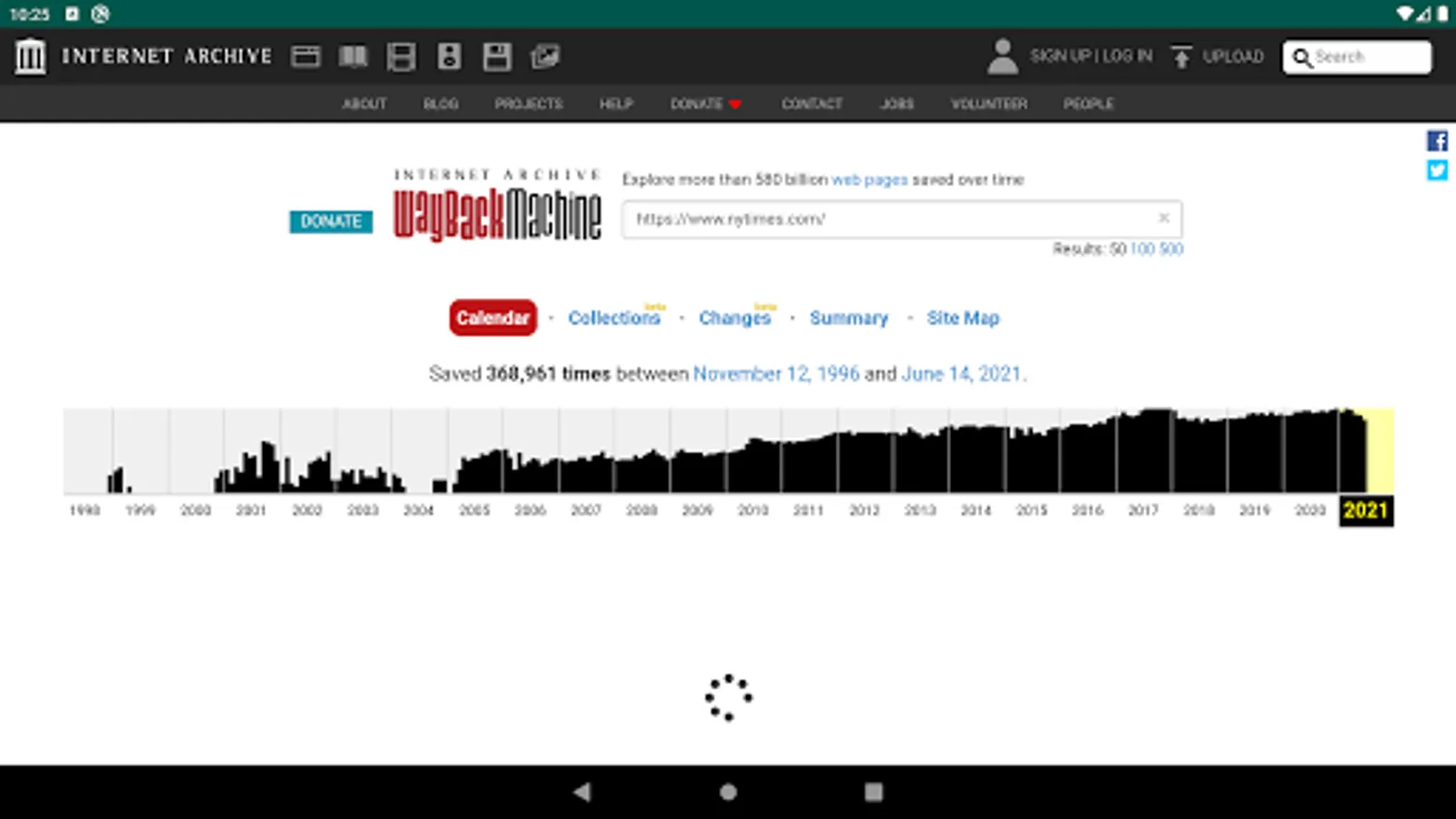The height and width of the screenshot is (819, 1456).
Task: Click the user avatar icon
Action: [x=1002, y=56]
